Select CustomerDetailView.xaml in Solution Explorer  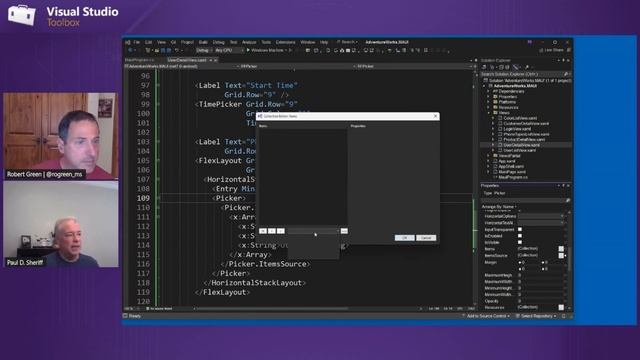[526, 123]
